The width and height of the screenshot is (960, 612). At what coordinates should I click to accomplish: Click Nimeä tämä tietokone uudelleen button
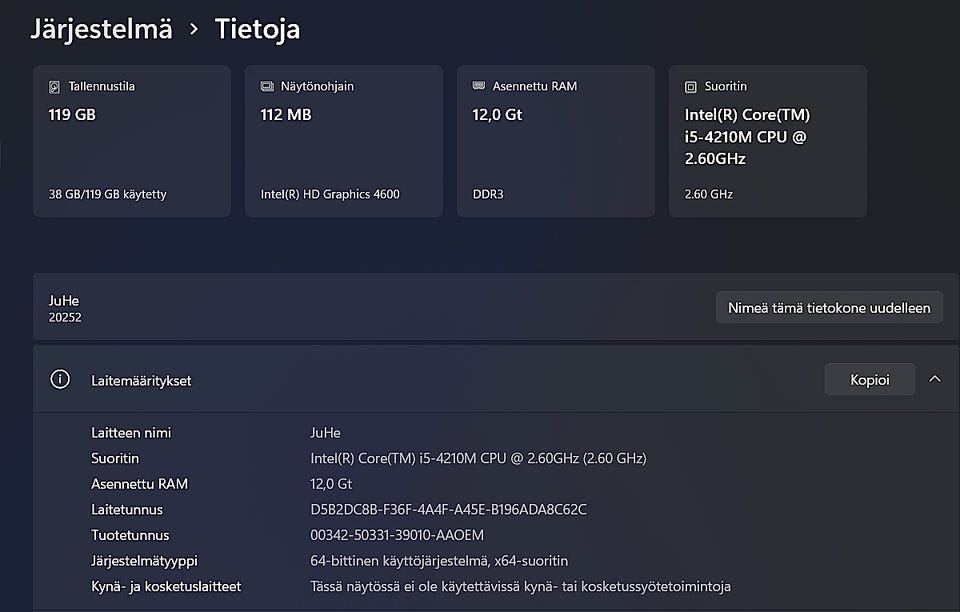click(x=829, y=307)
